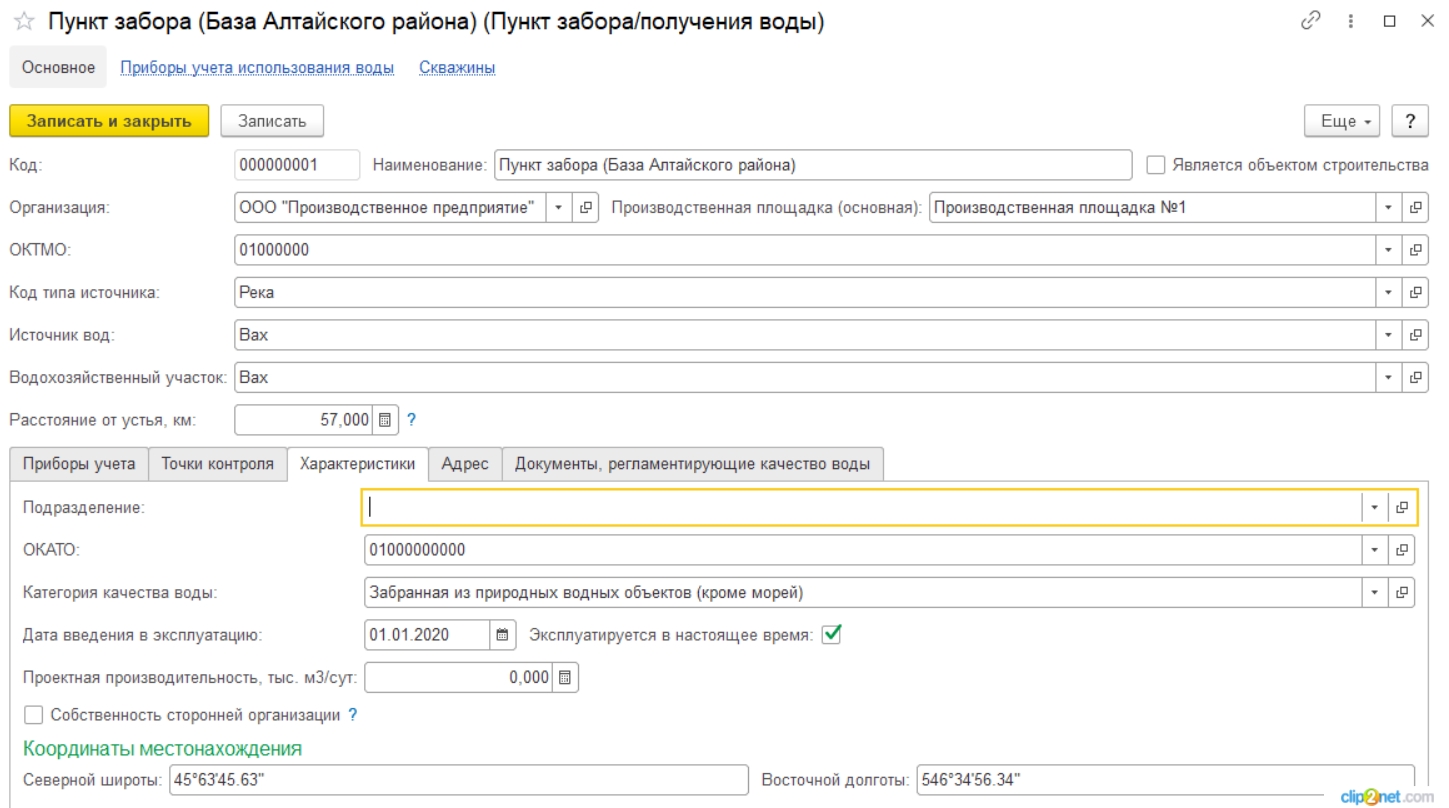Image resolution: width=1449 pixels, height=808 pixels.
Task: Add form to favorites with star icon
Action: click(23, 23)
